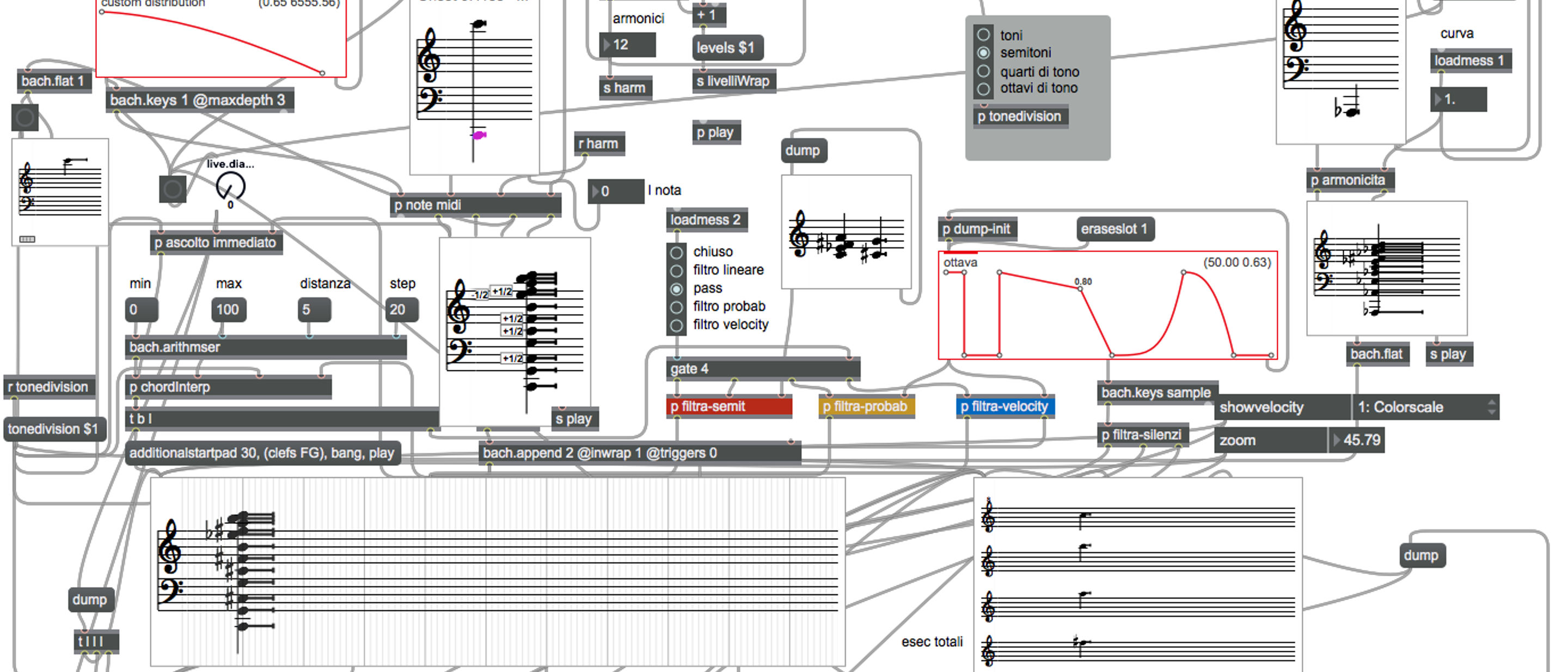Select the 'p ascolto immediato' object
1568x672 pixels.
pyautogui.click(x=216, y=243)
